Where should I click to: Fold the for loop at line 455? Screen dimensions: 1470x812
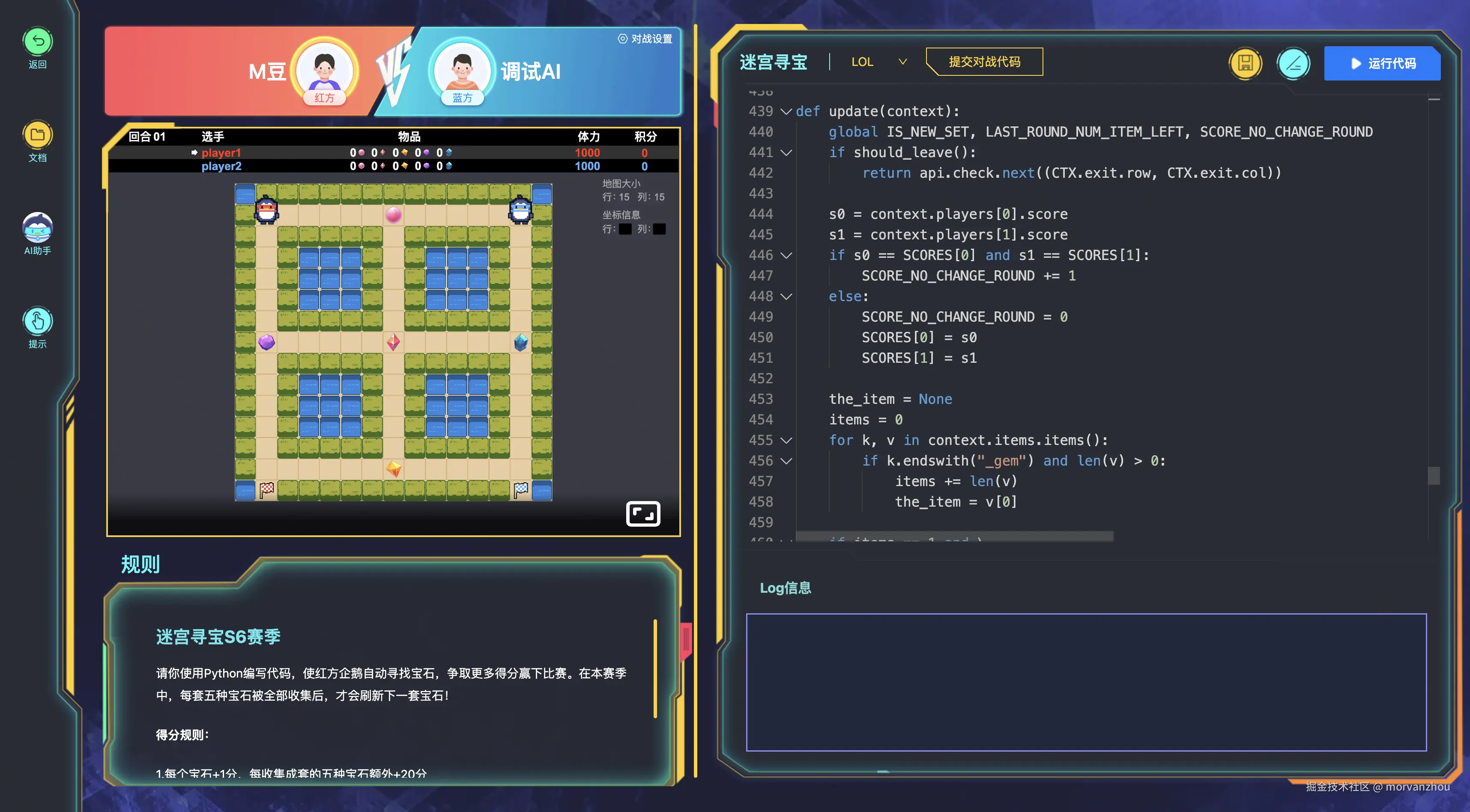click(786, 441)
